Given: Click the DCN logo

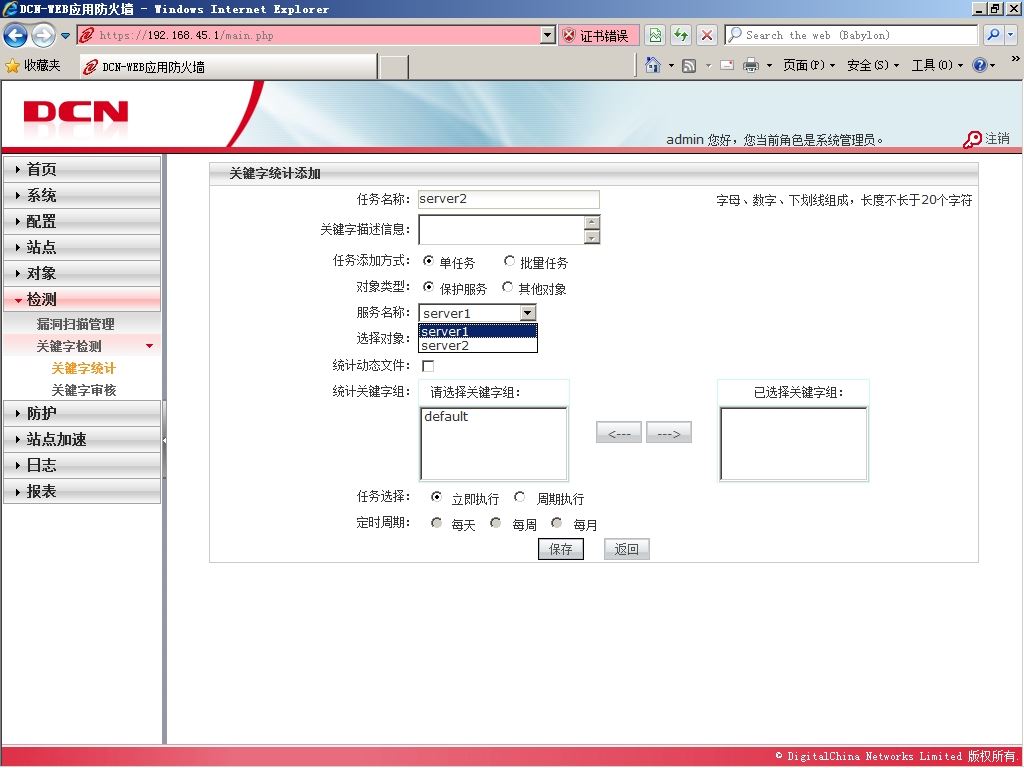Looking at the screenshot, I should (76, 112).
